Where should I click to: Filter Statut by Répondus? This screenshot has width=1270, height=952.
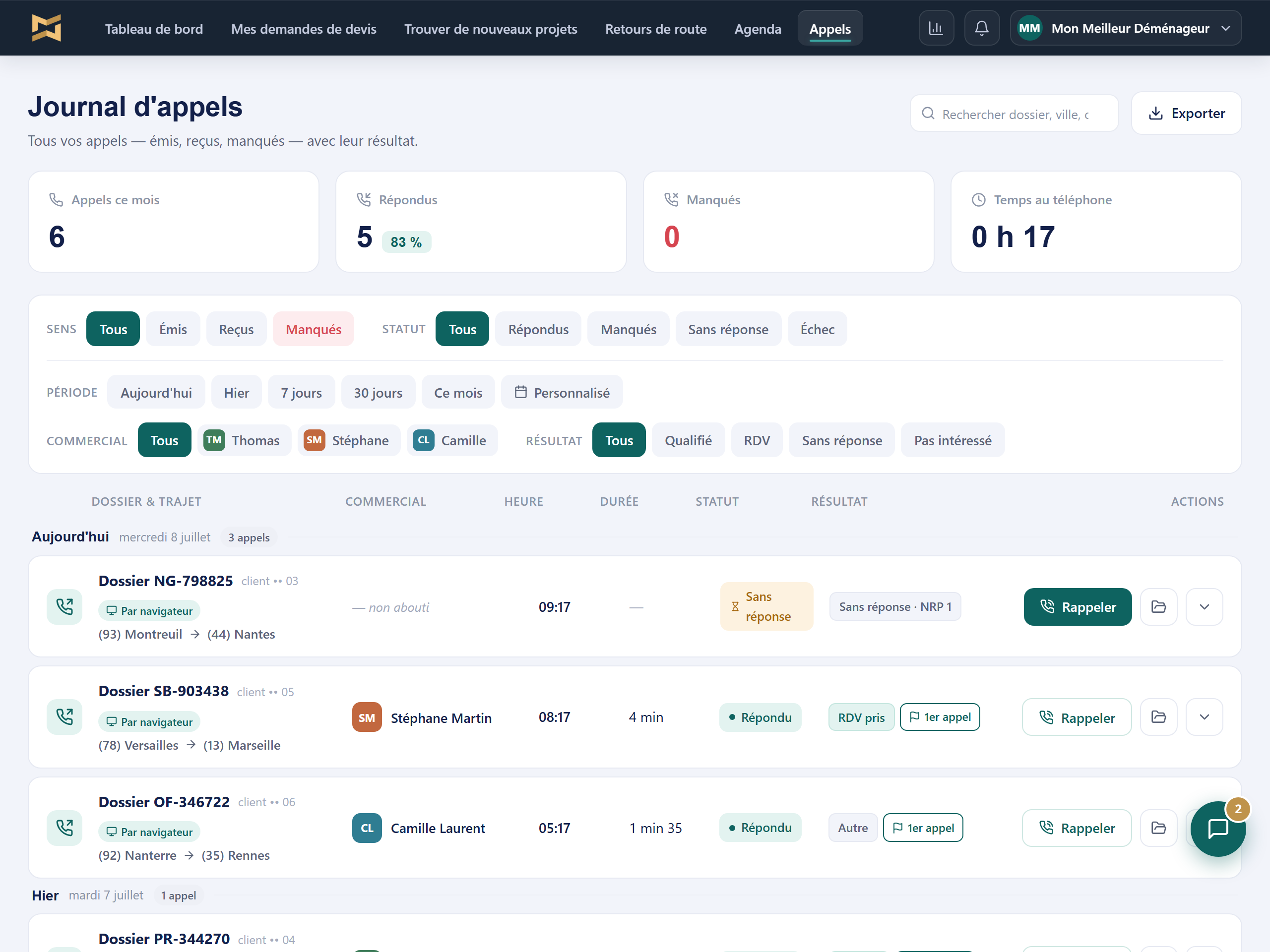[x=538, y=329]
